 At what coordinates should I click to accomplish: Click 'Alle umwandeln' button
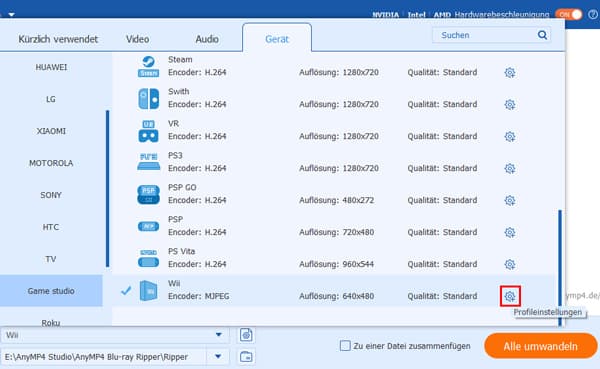(x=540, y=346)
